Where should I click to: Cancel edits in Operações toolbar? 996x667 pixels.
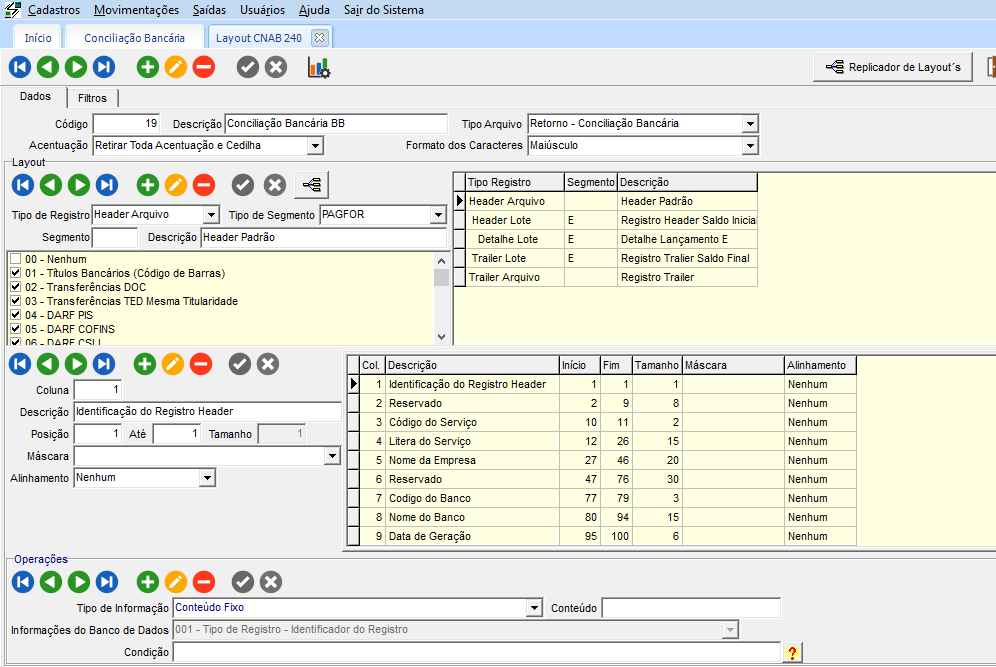click(271, 582)
